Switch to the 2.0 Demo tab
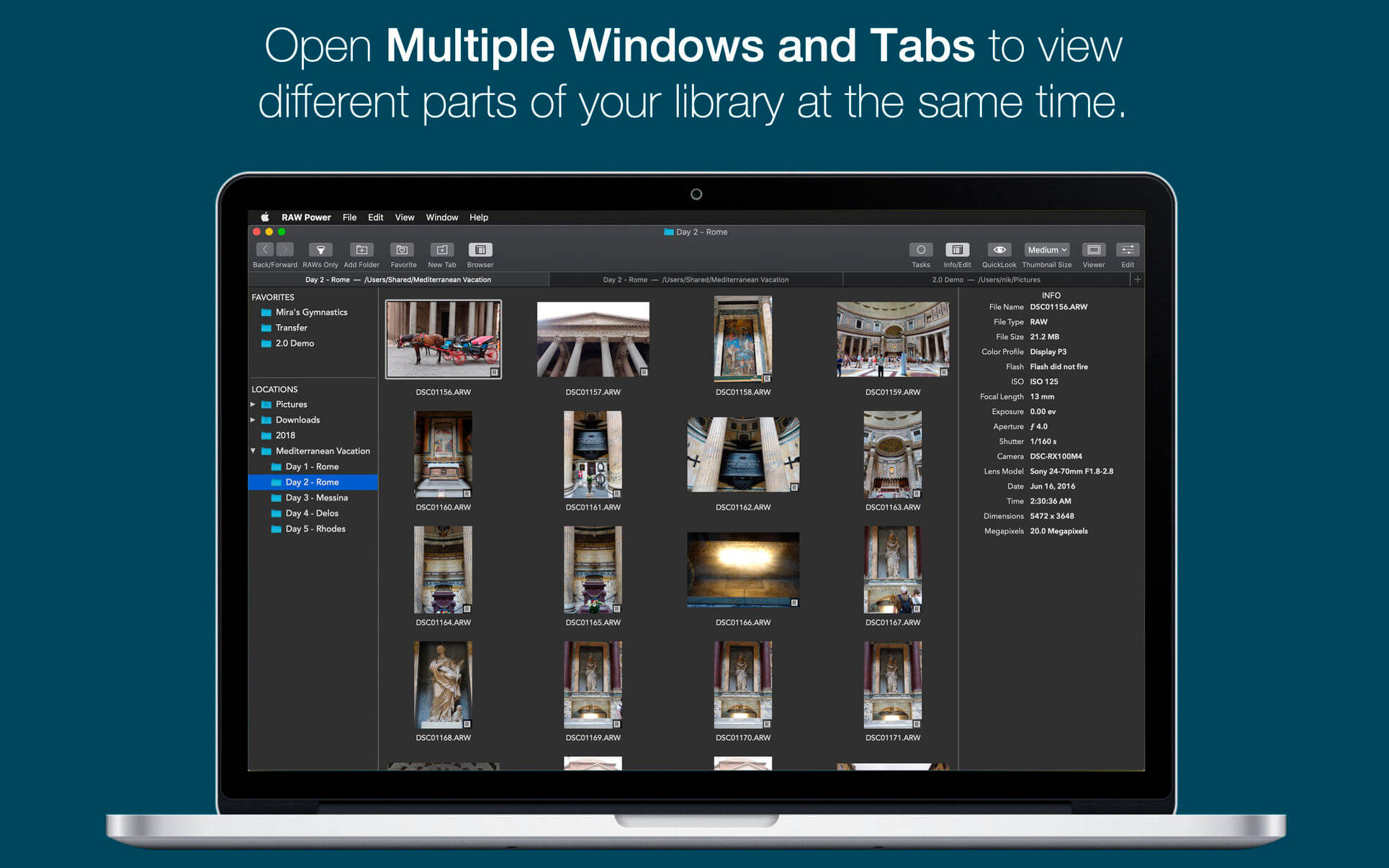 pos(986,280)
